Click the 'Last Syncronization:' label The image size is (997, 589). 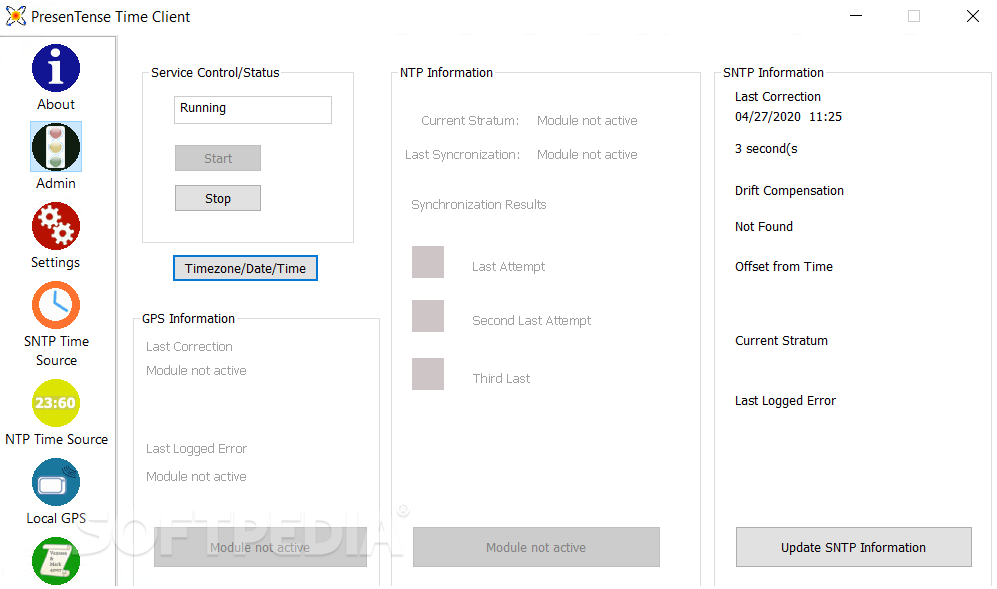coord(462,155)
